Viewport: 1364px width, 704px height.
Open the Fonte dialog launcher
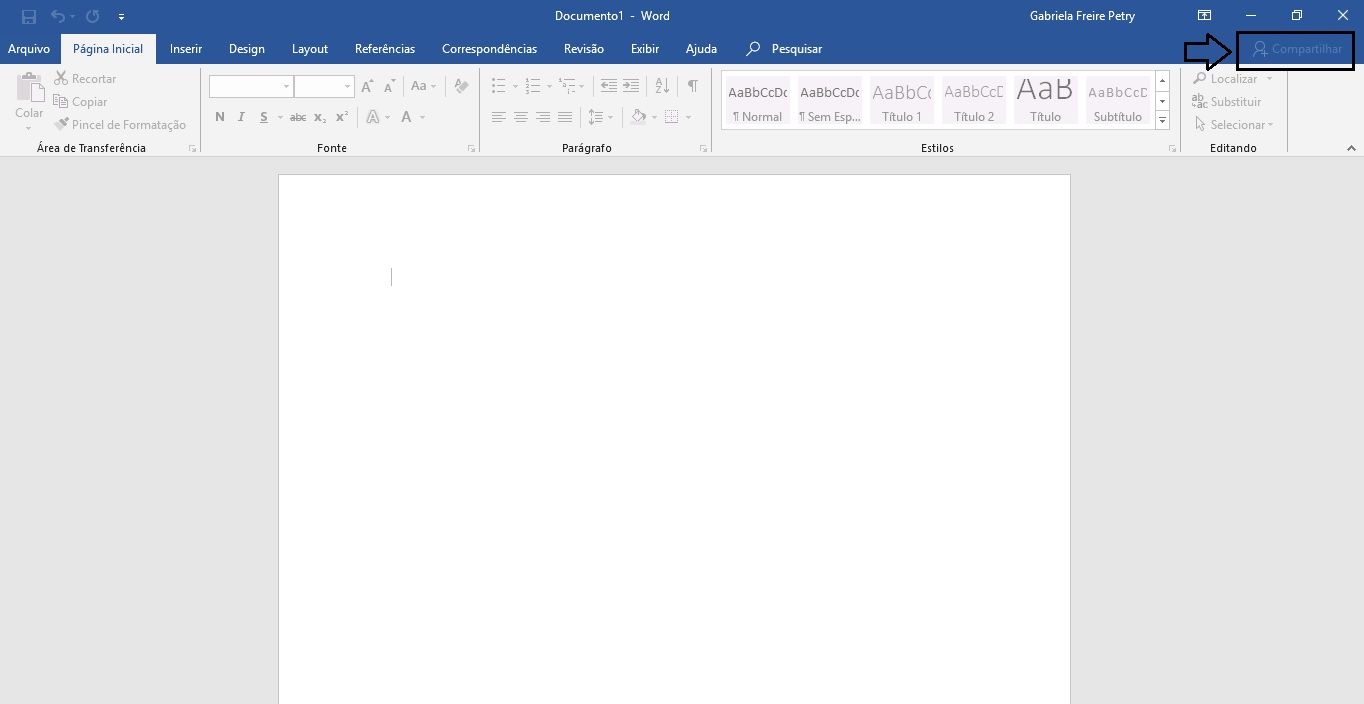471,148
